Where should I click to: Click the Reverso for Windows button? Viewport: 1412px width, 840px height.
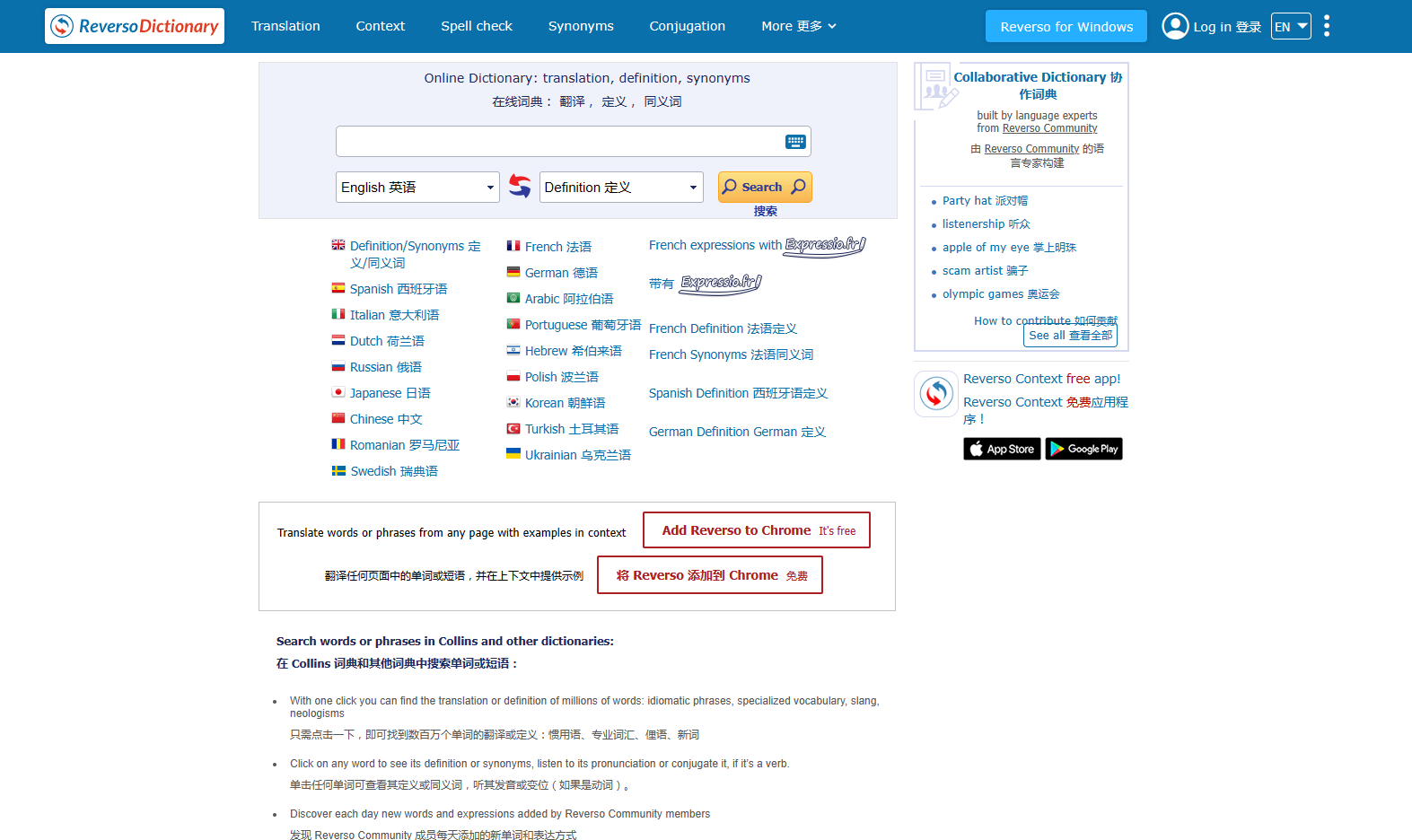[1066, 26]
